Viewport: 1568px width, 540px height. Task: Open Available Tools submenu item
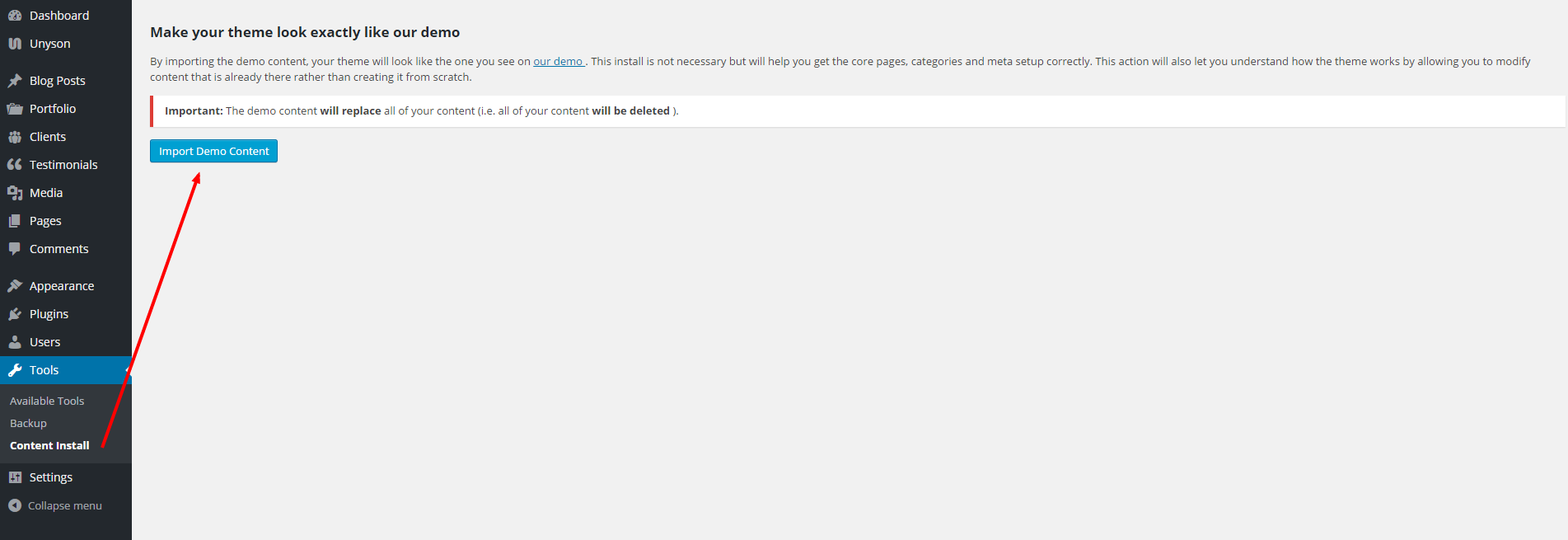pyautogui.click(x=47, y=401)
